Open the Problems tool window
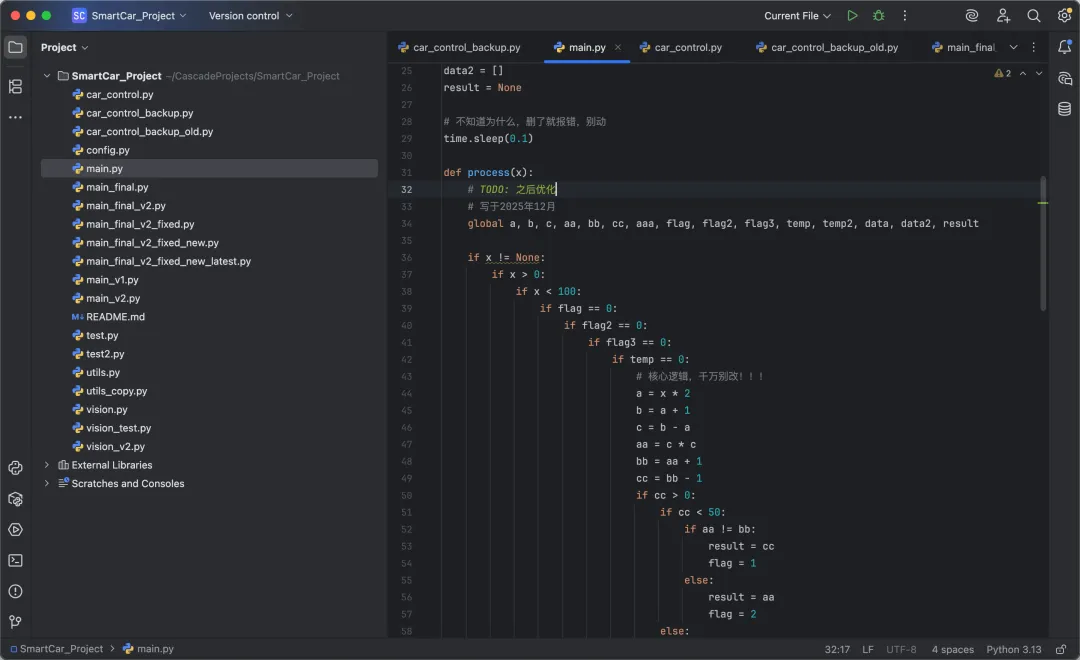The image size is (1080, 660). (15, 591)
